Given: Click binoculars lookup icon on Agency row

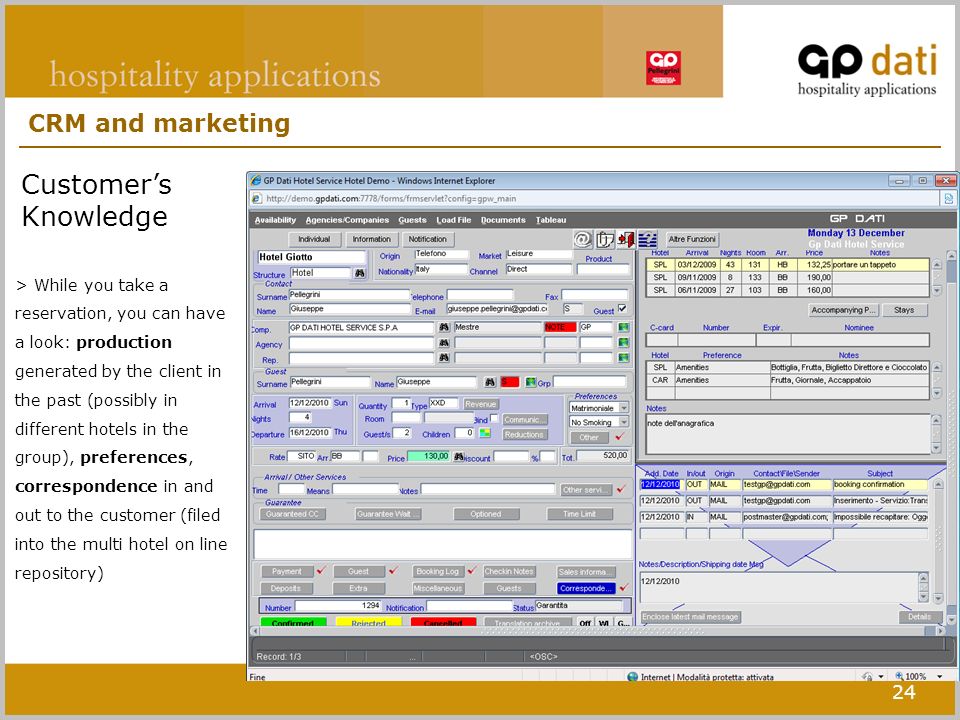Looking at the screenshot, I should click(444, 343).
